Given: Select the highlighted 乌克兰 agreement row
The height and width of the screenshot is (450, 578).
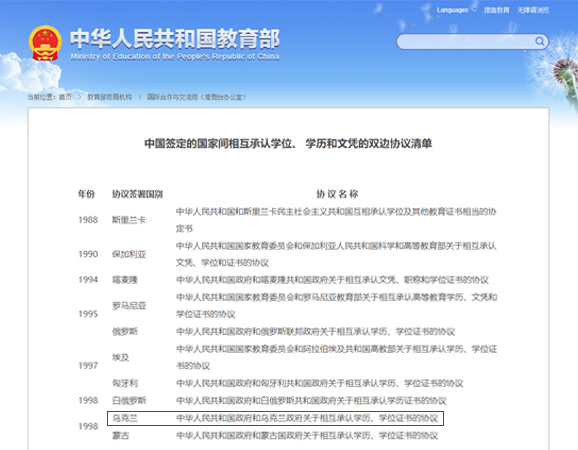Looking at the screenshot, I should (275, 418).
